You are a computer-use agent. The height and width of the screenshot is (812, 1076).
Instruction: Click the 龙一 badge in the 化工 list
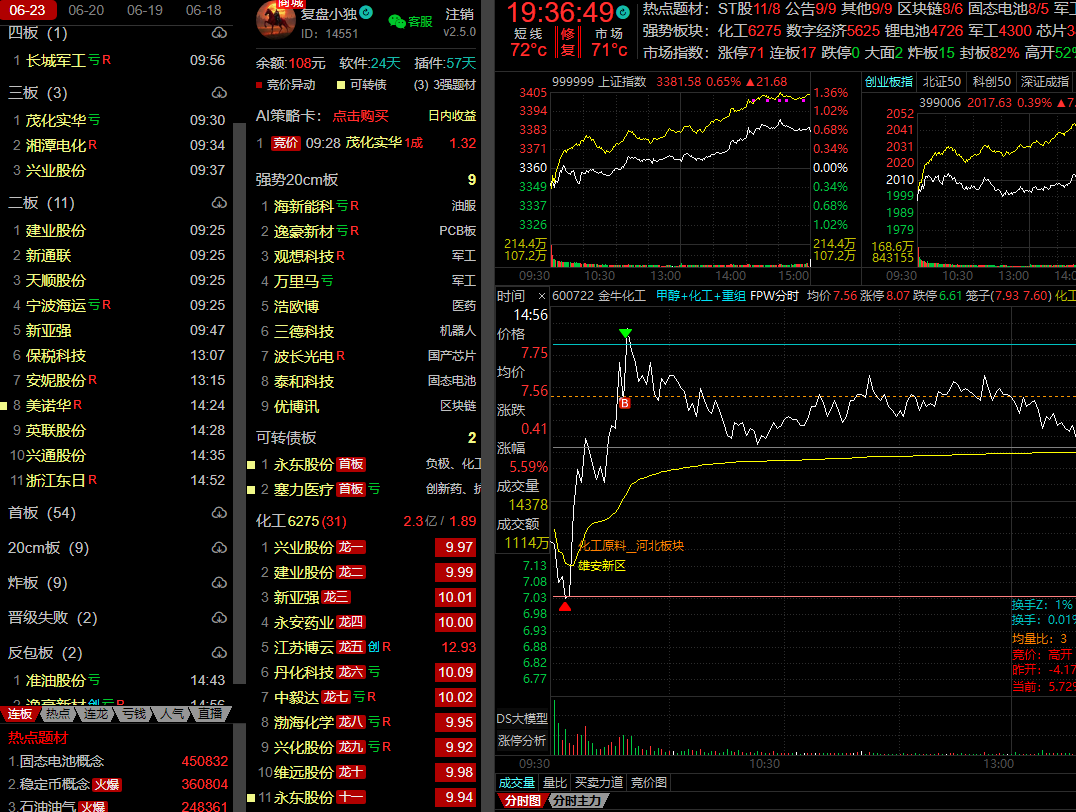[351, 547]
